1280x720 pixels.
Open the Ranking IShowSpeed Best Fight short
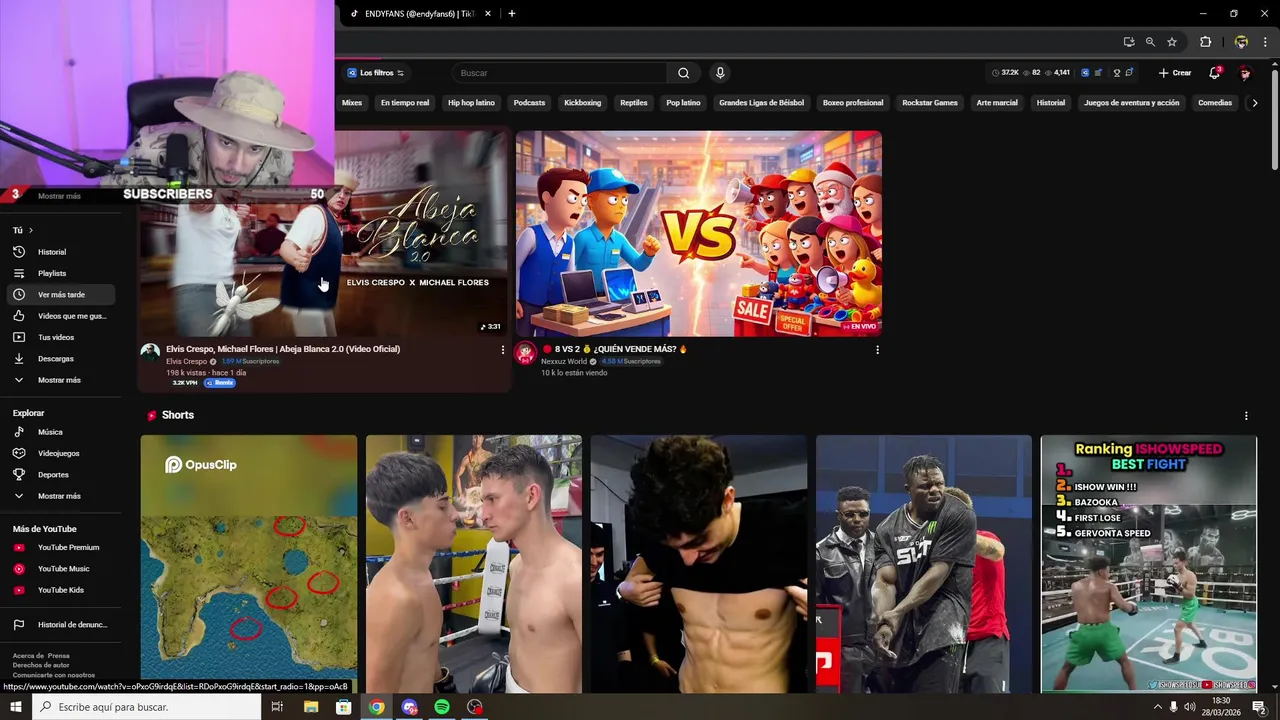tap(1148, 564)
